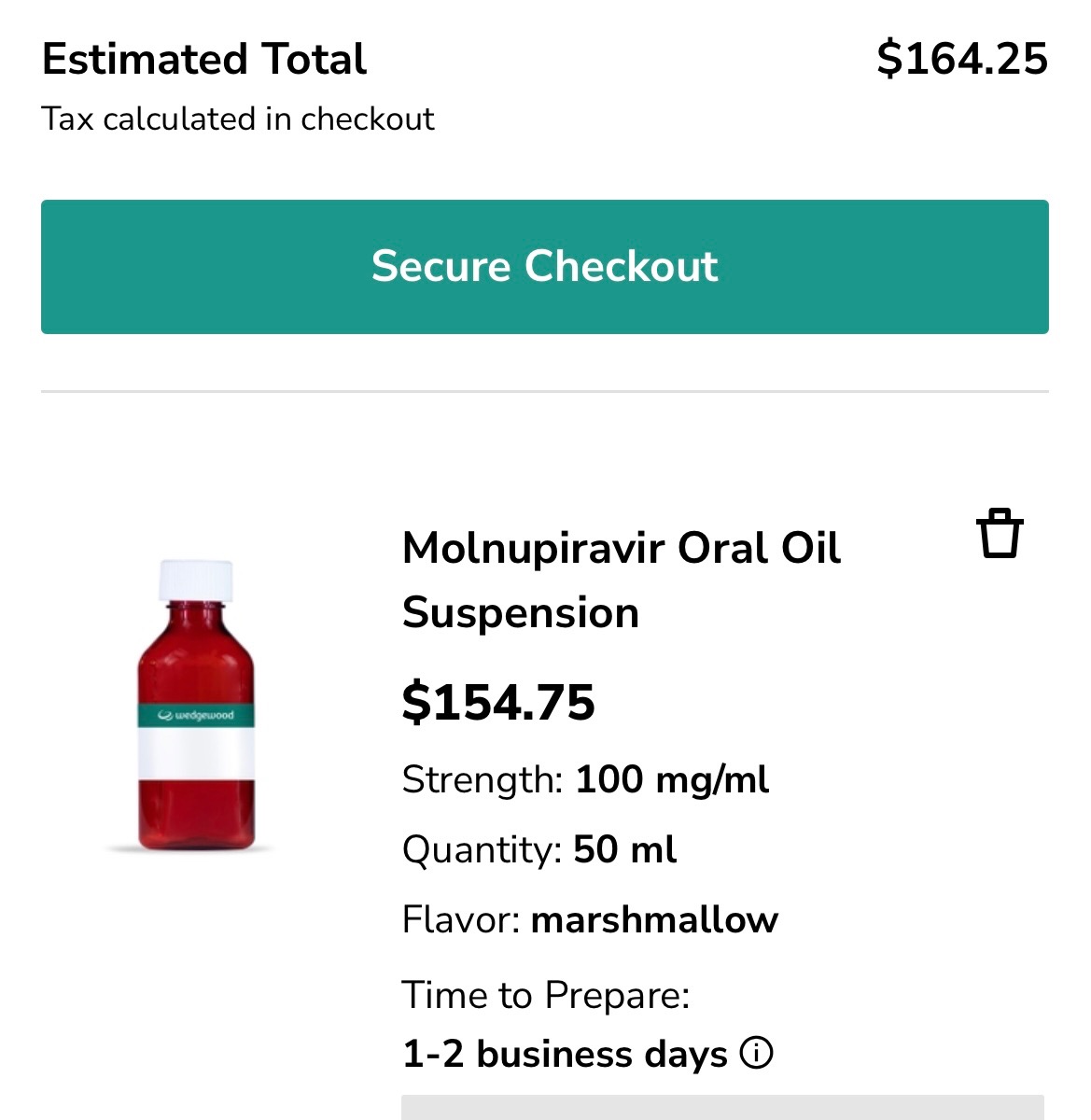
Task: Click the $154.75 item price
Action: [x=498, y=702]
